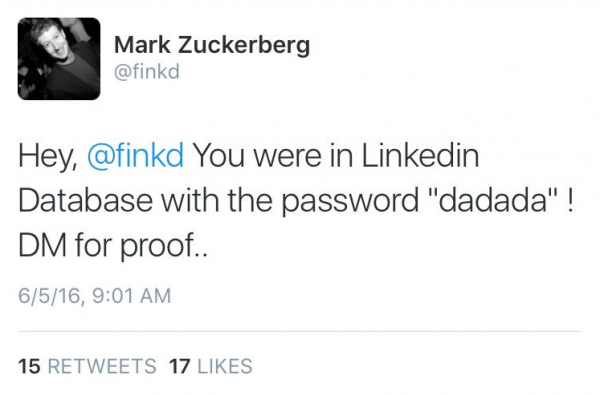Select the bold number 17
600x395 pixels.
180,366
